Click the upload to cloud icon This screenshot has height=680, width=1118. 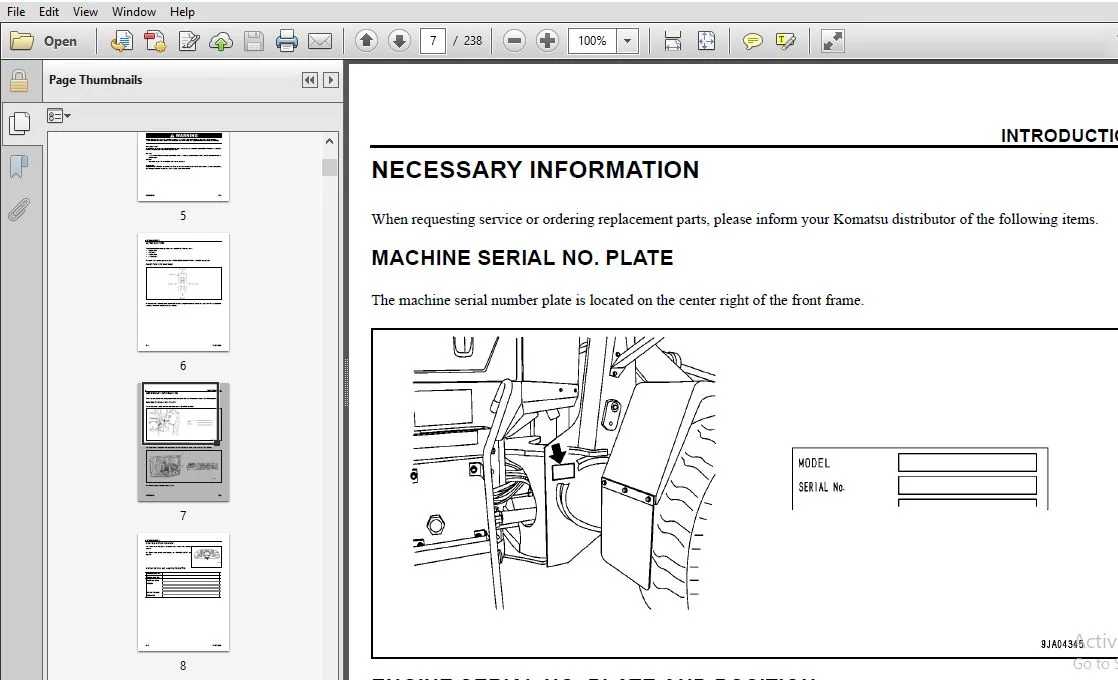[220, 41]
